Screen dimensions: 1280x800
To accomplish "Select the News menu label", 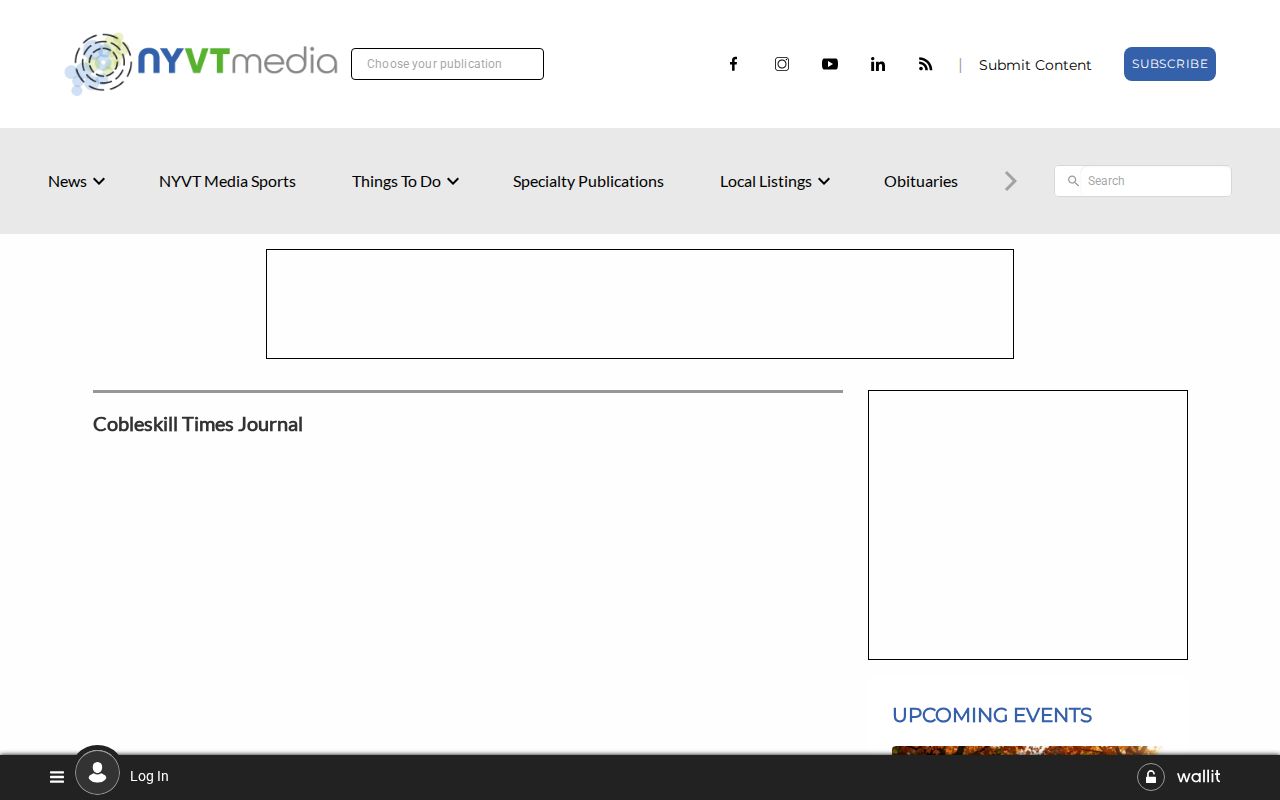I will coord(67,181).
